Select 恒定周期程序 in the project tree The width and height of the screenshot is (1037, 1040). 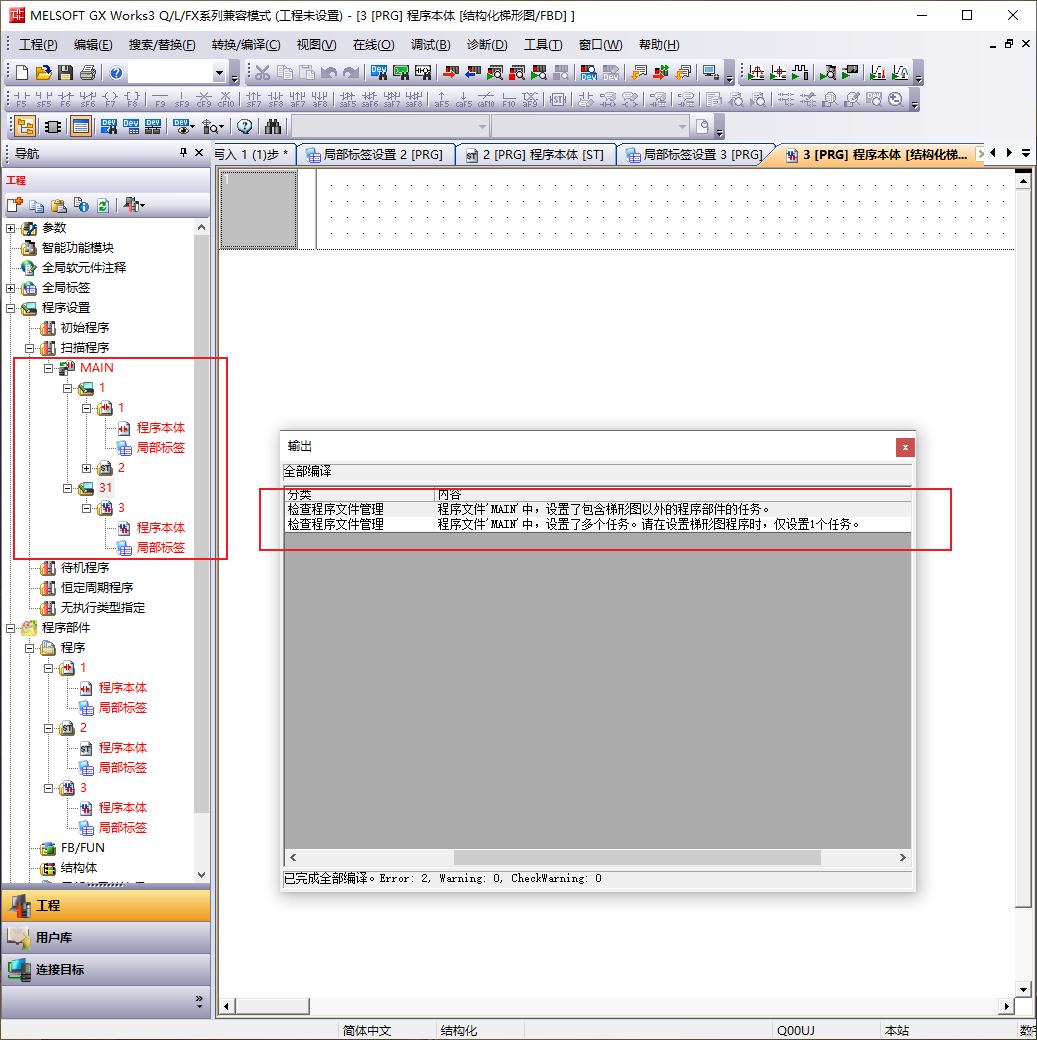click(x=96, y=588)
